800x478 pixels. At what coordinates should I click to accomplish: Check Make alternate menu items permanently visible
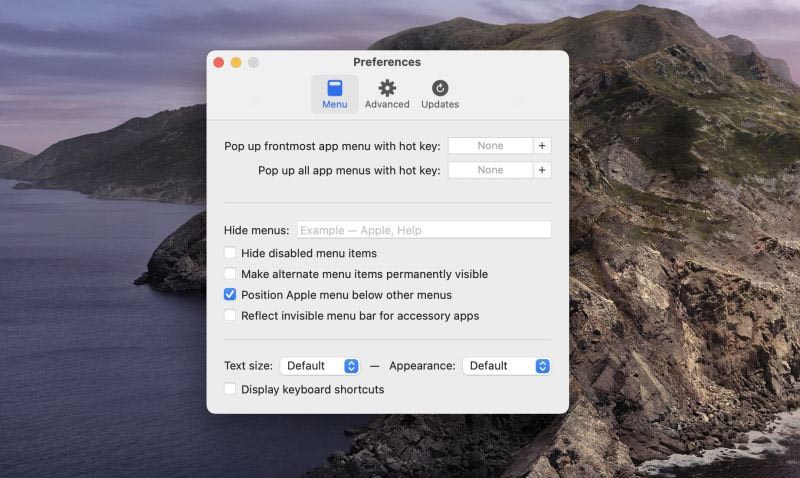[x=230, y=274]
